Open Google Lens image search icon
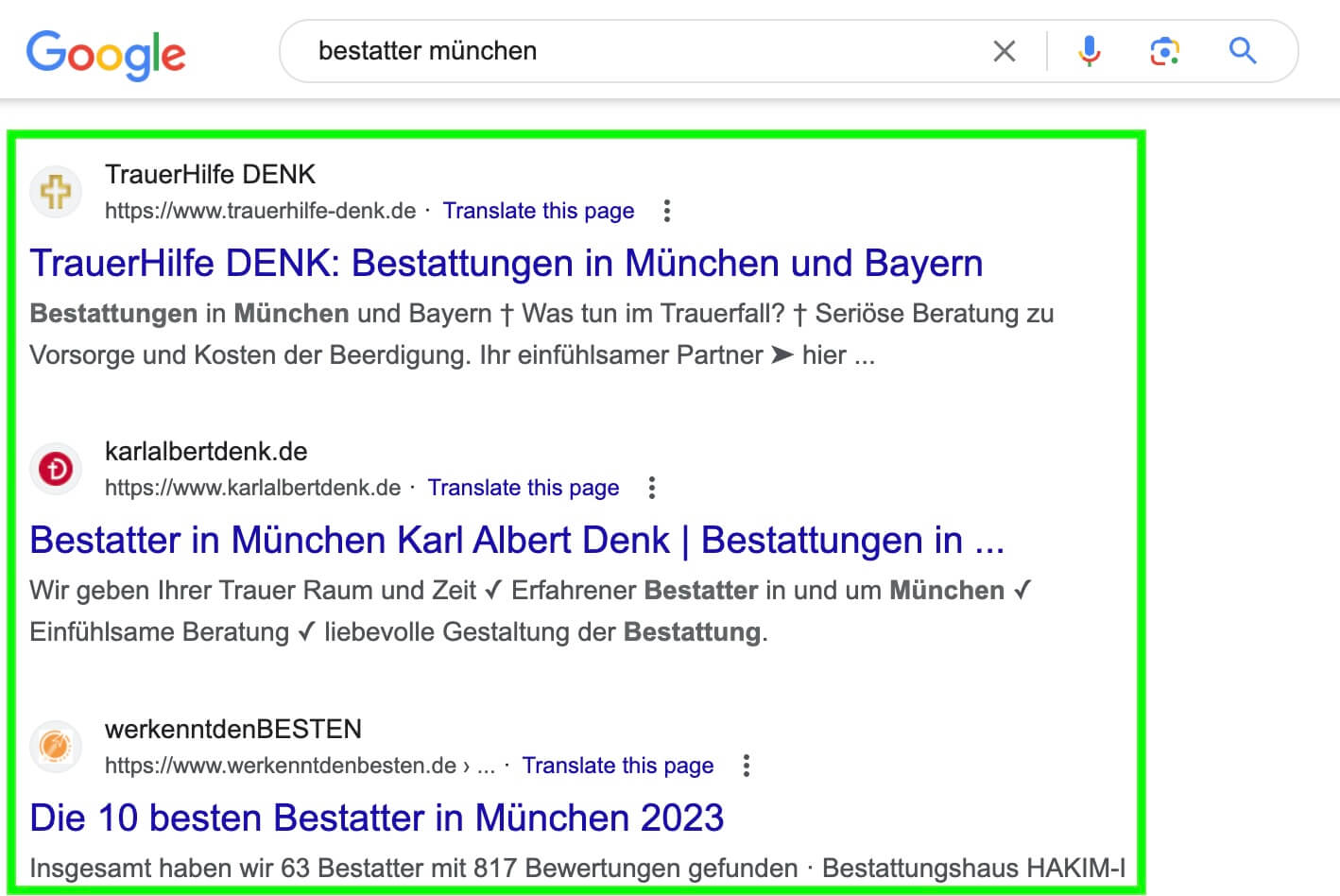The image size is (1340, 896). tap(1164, 51)
